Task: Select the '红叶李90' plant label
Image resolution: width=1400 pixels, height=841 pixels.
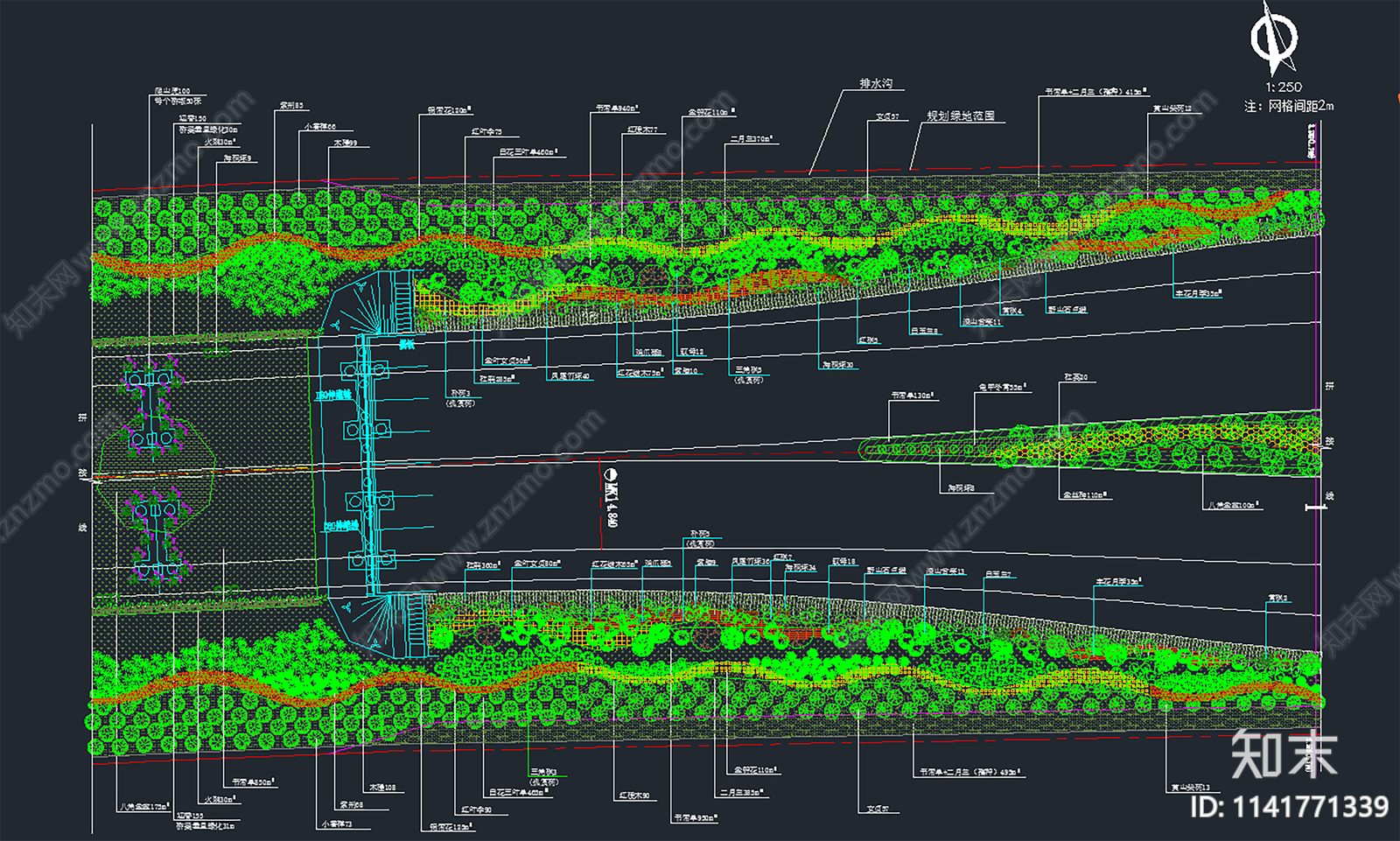Action: pyautogui.click(x=476, y=809)
